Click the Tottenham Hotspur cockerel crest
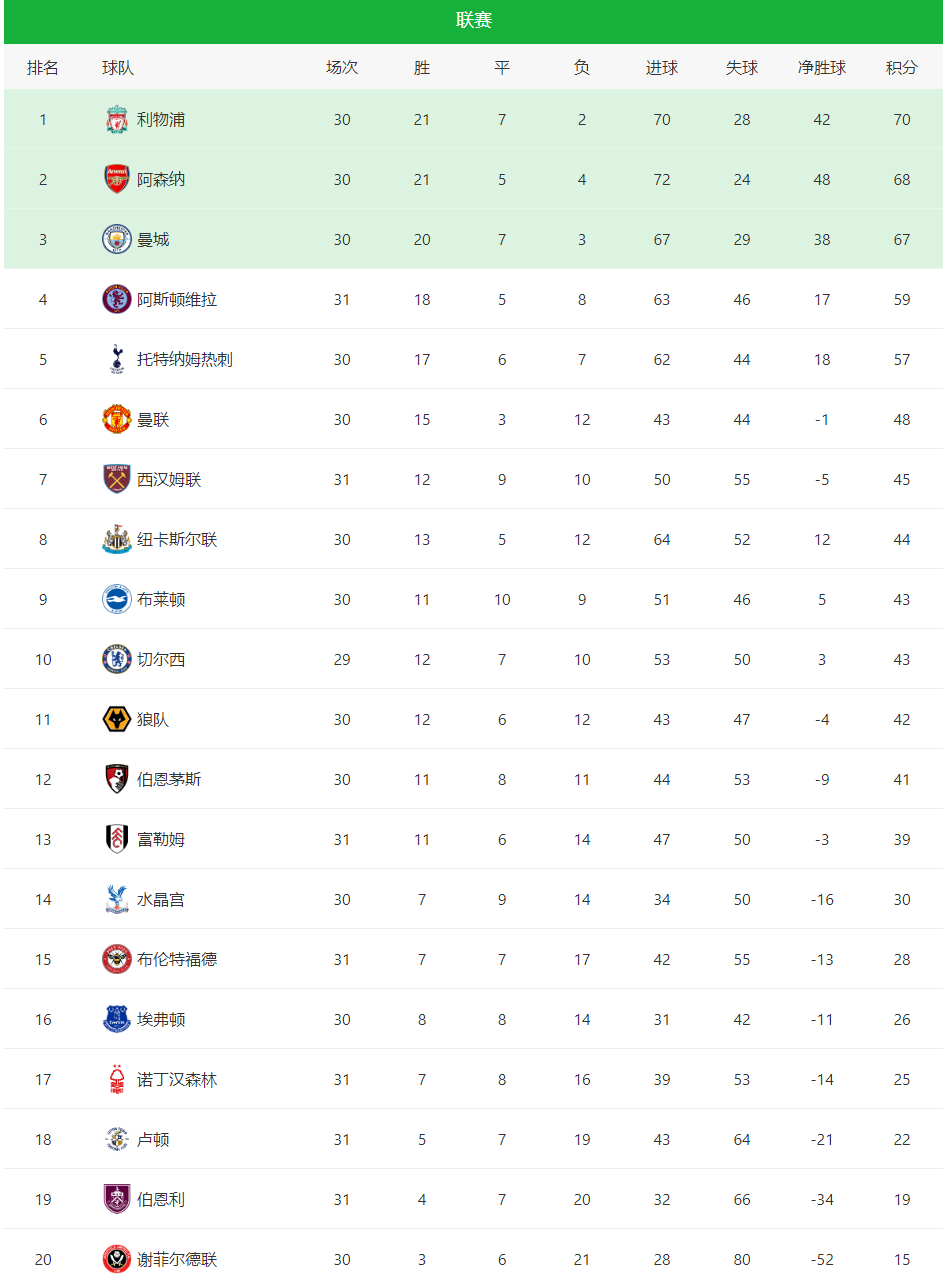943x1283 pixels. (x=117, y=360)
